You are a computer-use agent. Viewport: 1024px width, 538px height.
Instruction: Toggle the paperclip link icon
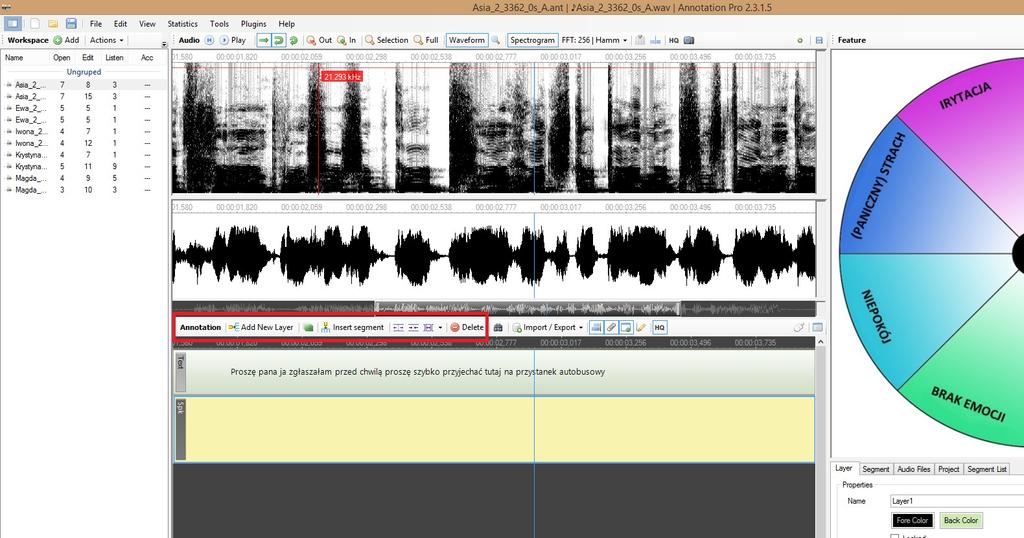coord(611,327)
